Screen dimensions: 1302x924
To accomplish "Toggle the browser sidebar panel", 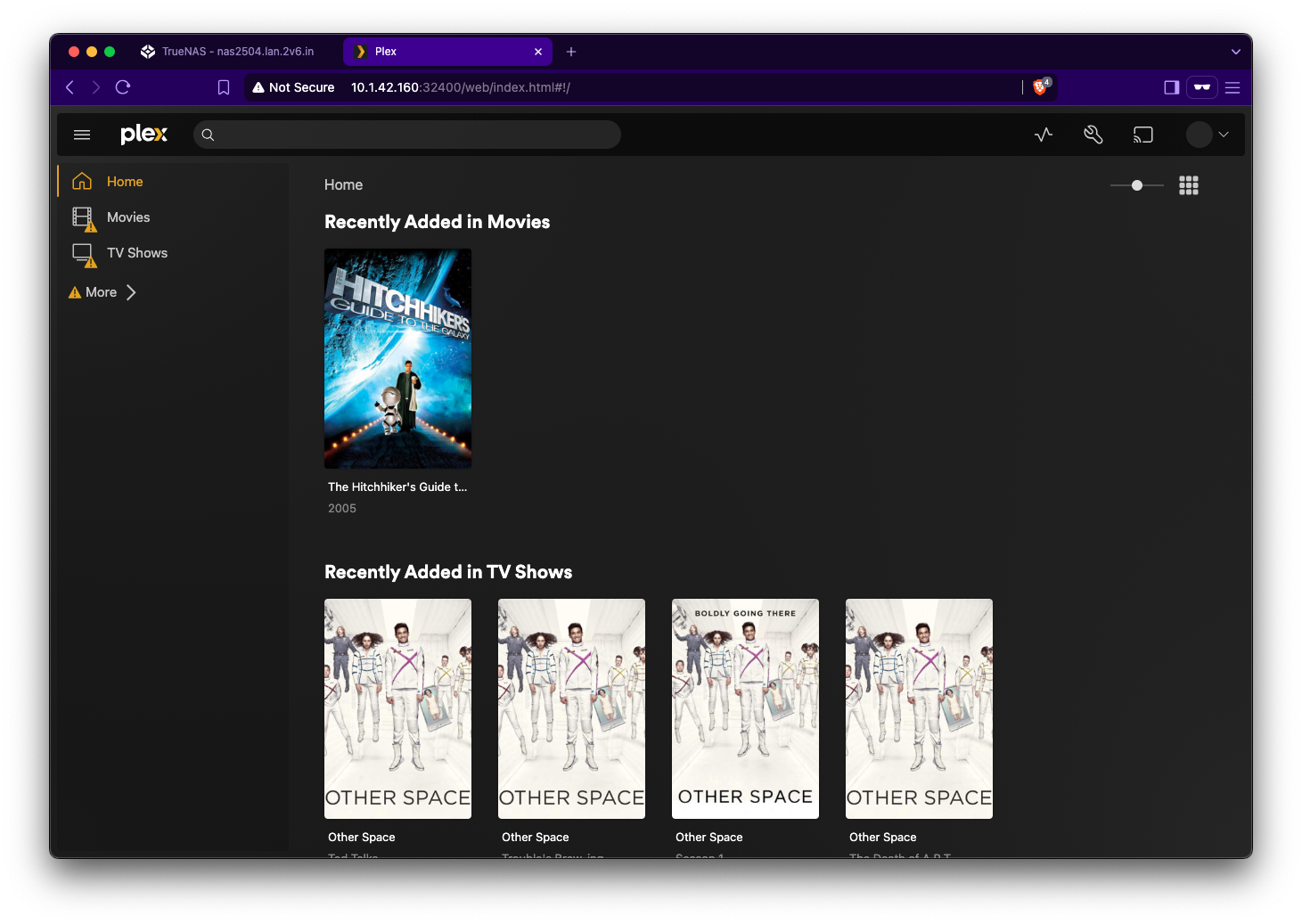I will pyautogui.click(x=1172, y=87).
